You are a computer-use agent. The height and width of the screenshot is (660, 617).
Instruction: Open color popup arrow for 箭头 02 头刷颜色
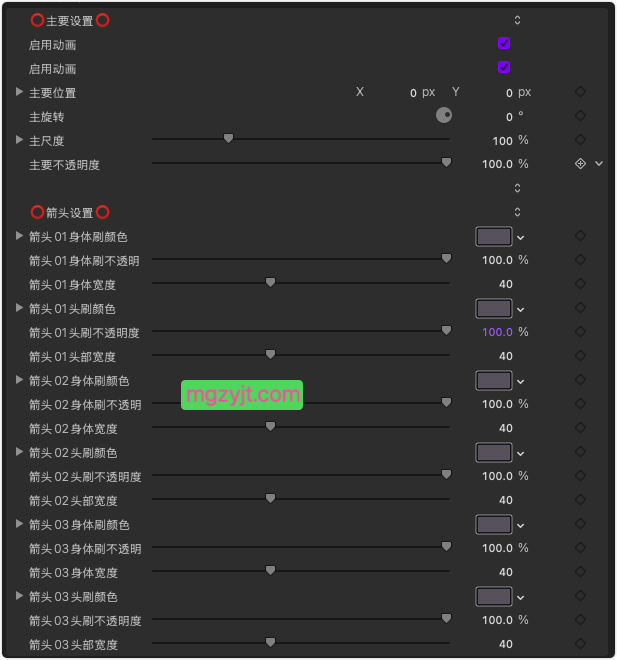click(x=521, y=454)
